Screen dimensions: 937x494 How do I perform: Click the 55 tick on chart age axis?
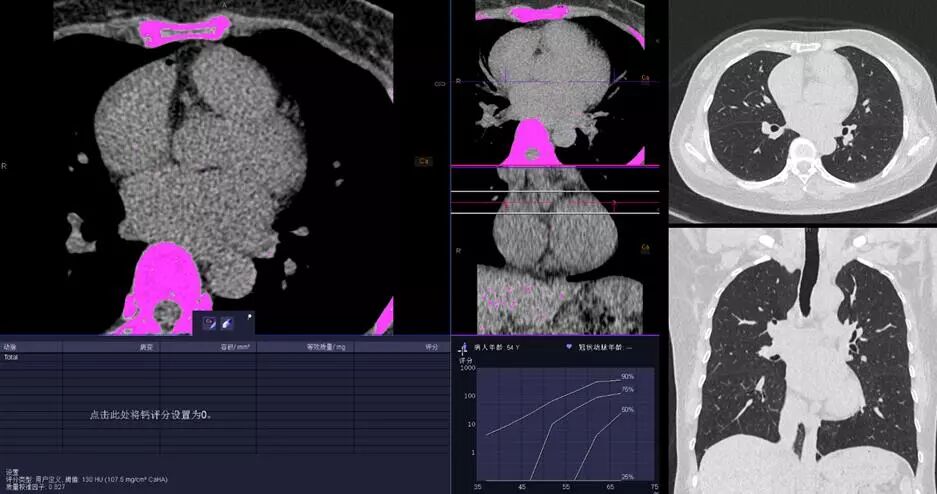[566, 487]
